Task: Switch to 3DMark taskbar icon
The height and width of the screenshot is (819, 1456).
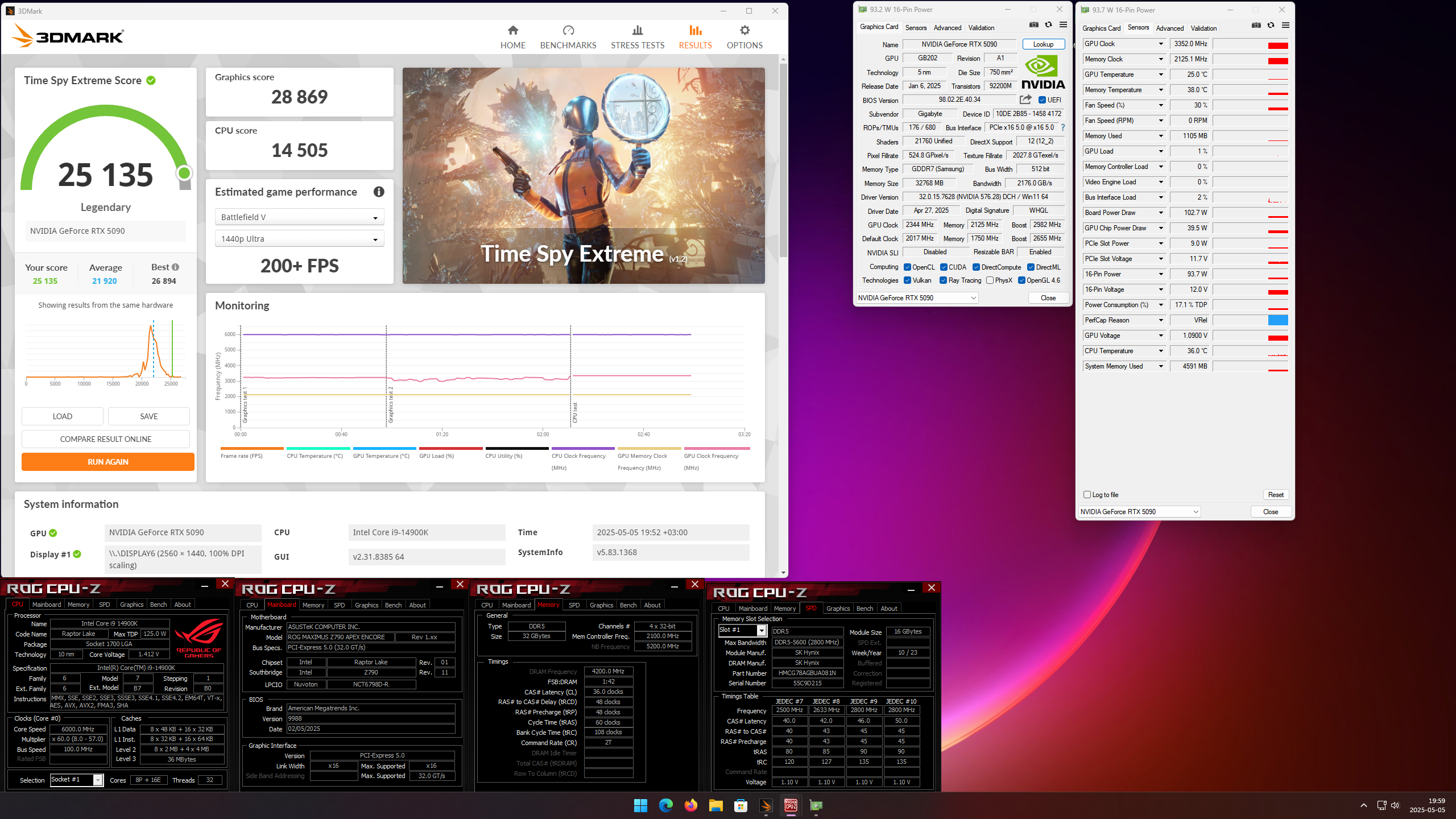Action: coord(766,805)
